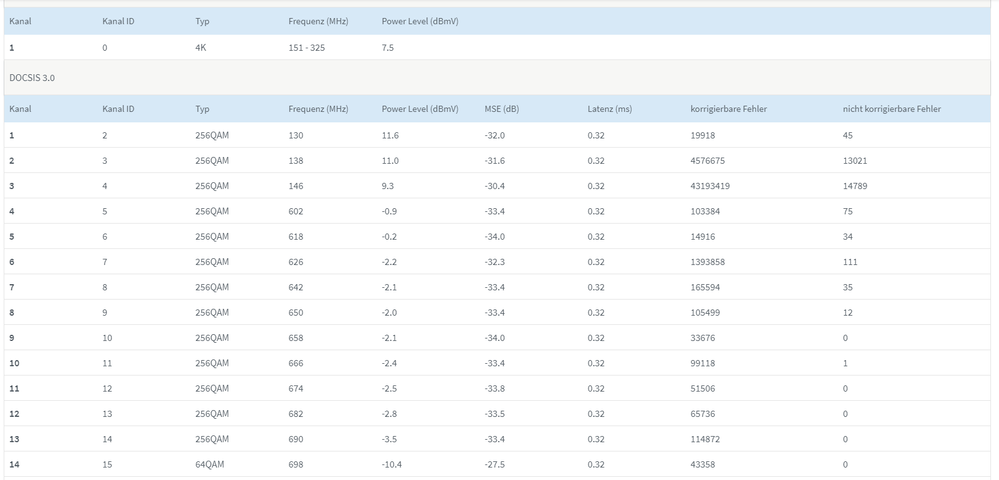The image size is (999, 480).
Task: Select the 698 frequency value
Action: (296, 464)
